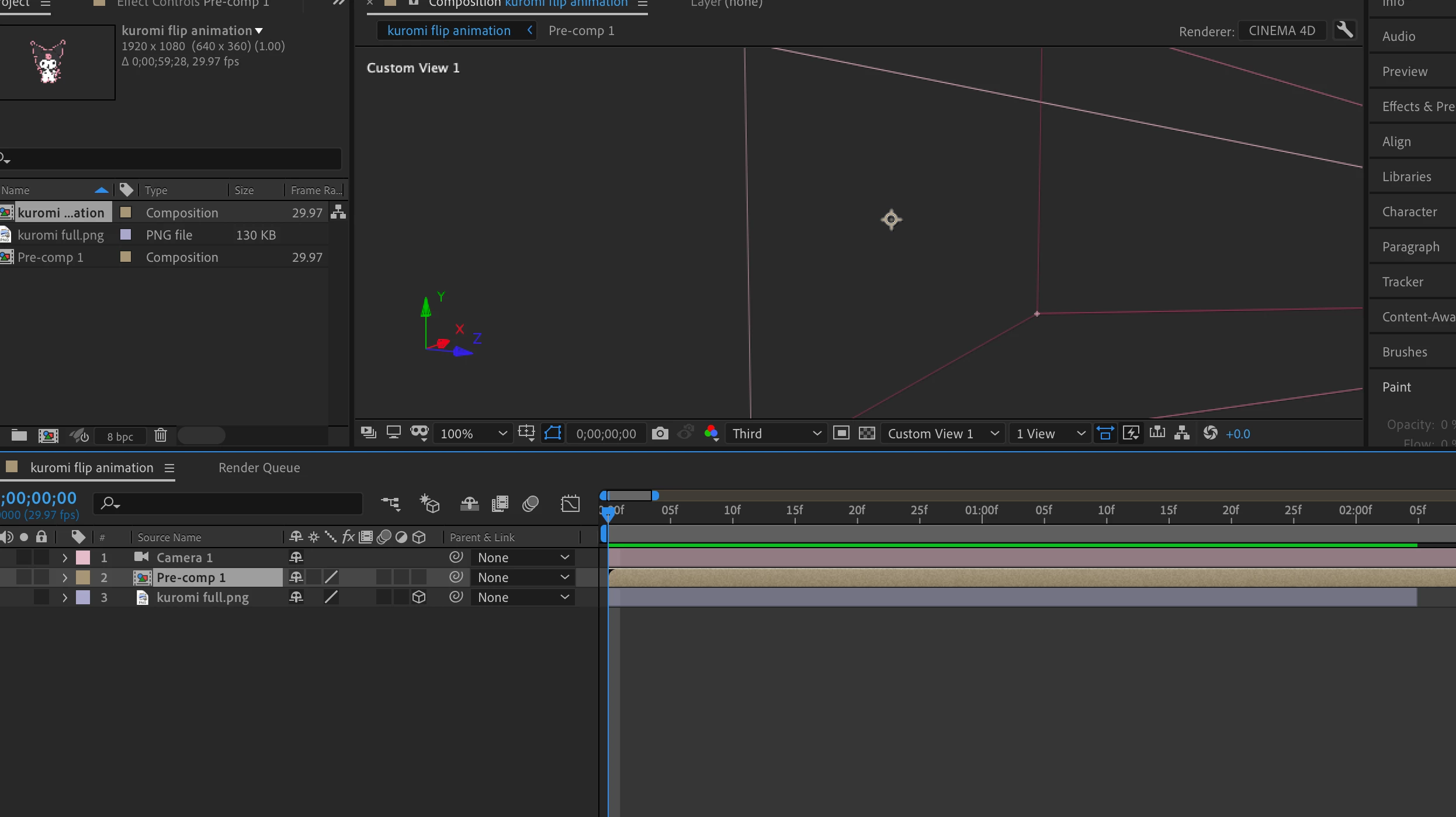Open renderer options wrench icon

[x=1344, y=30]
